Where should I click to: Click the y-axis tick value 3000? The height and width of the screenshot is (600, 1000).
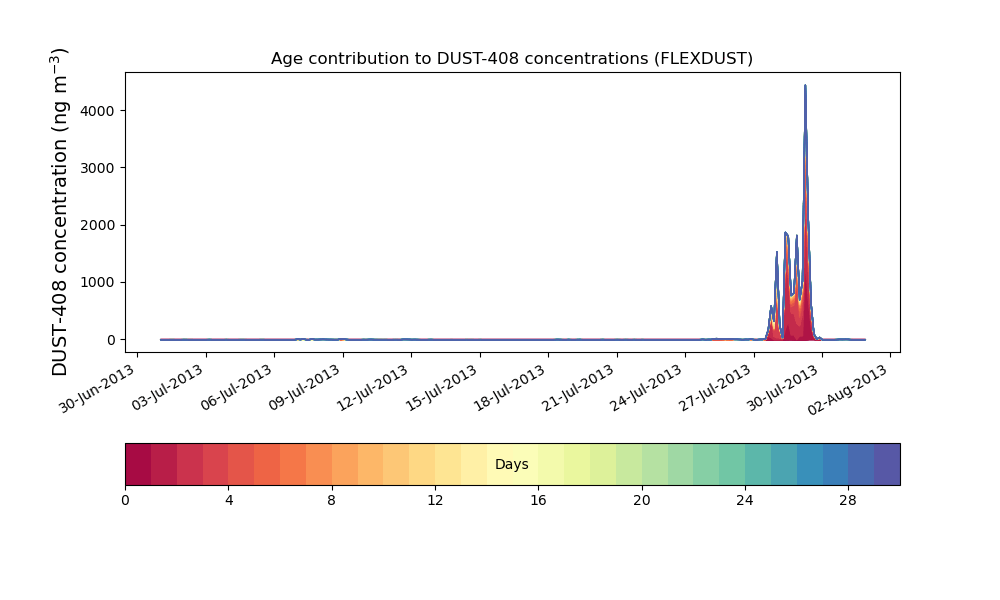coord(98,168)
